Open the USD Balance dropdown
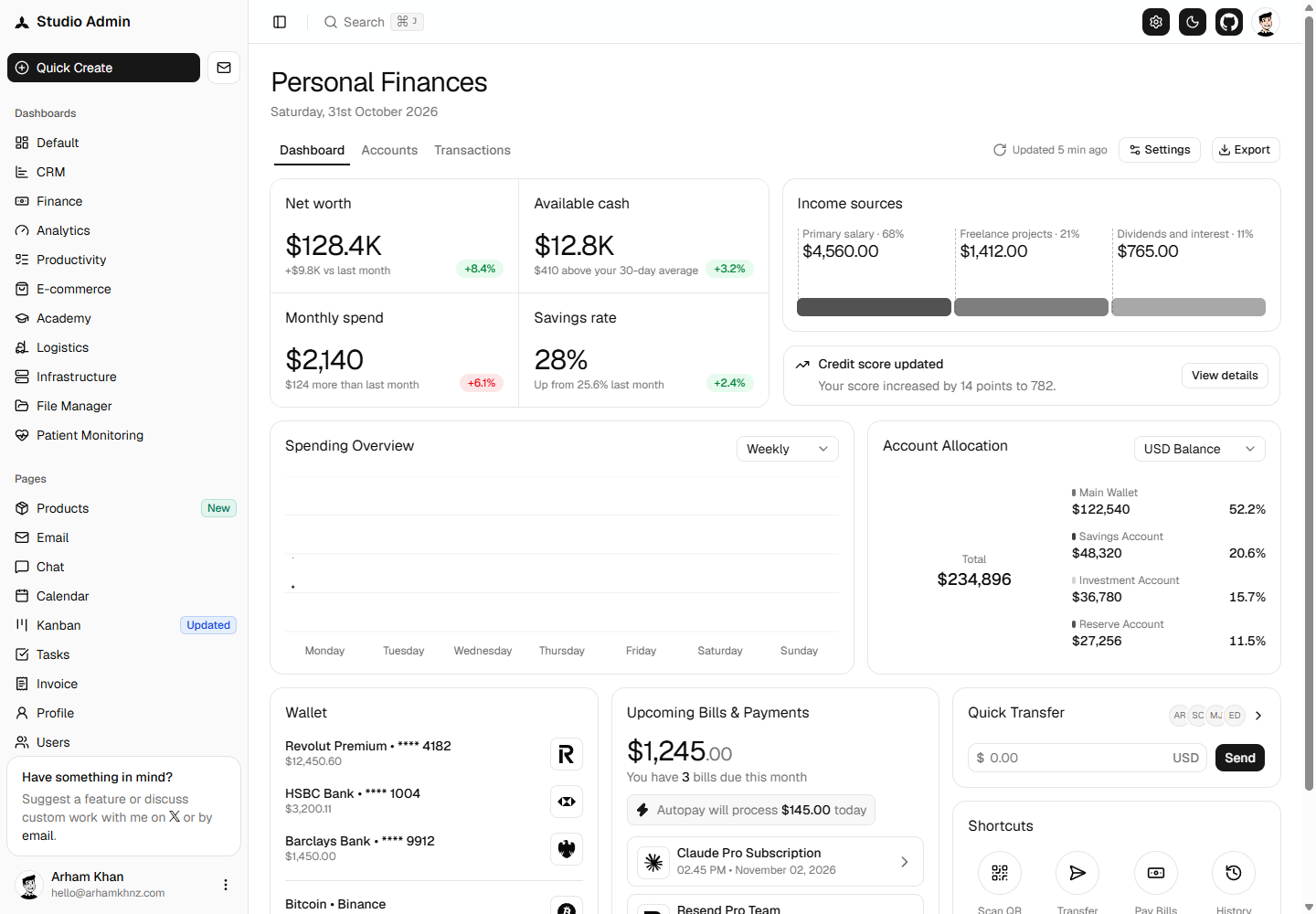The width and height of the screenshot is (1316, 914). click(x=1200, y=449)
